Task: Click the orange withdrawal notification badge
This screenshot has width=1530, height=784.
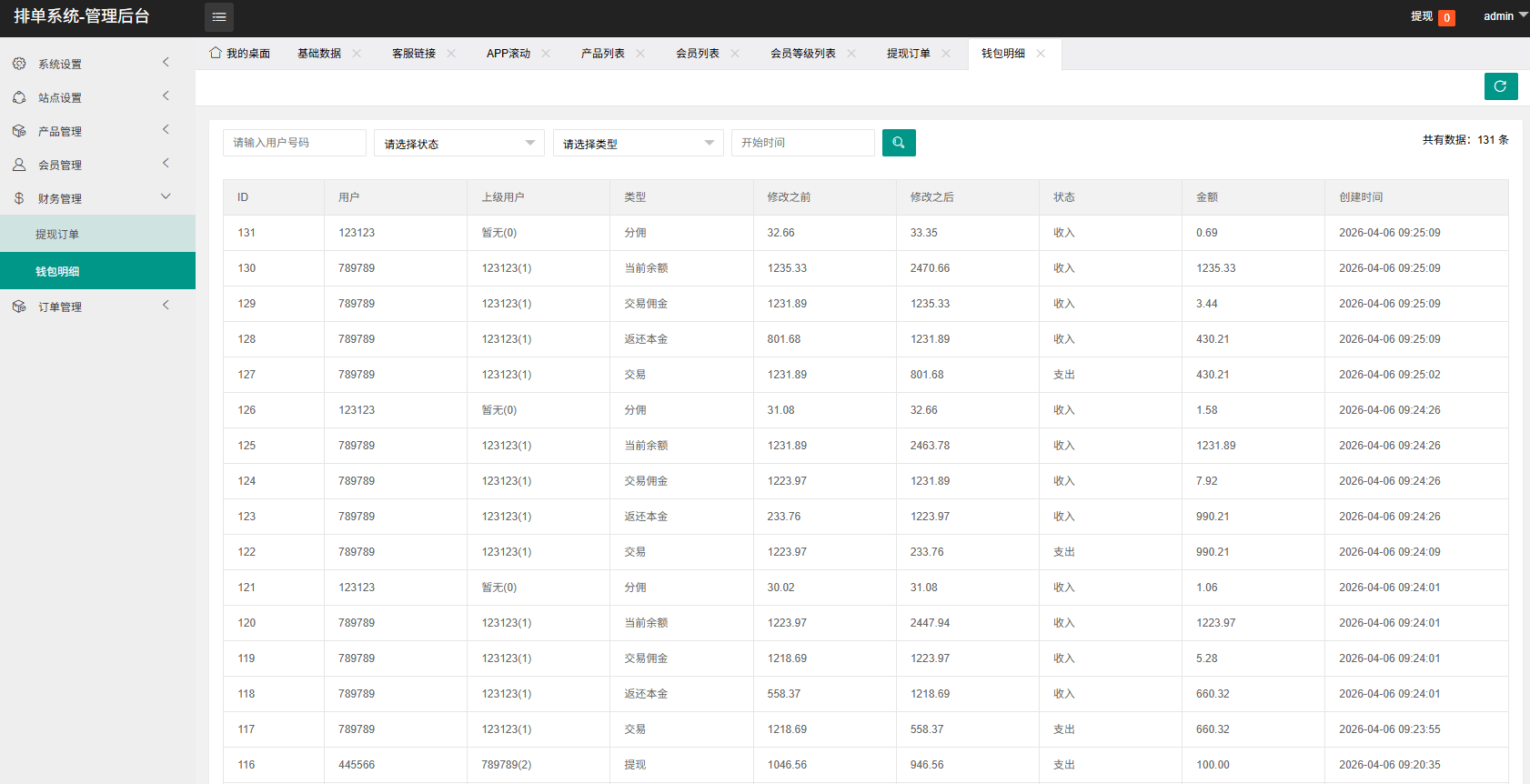Action: point(1446,18)
